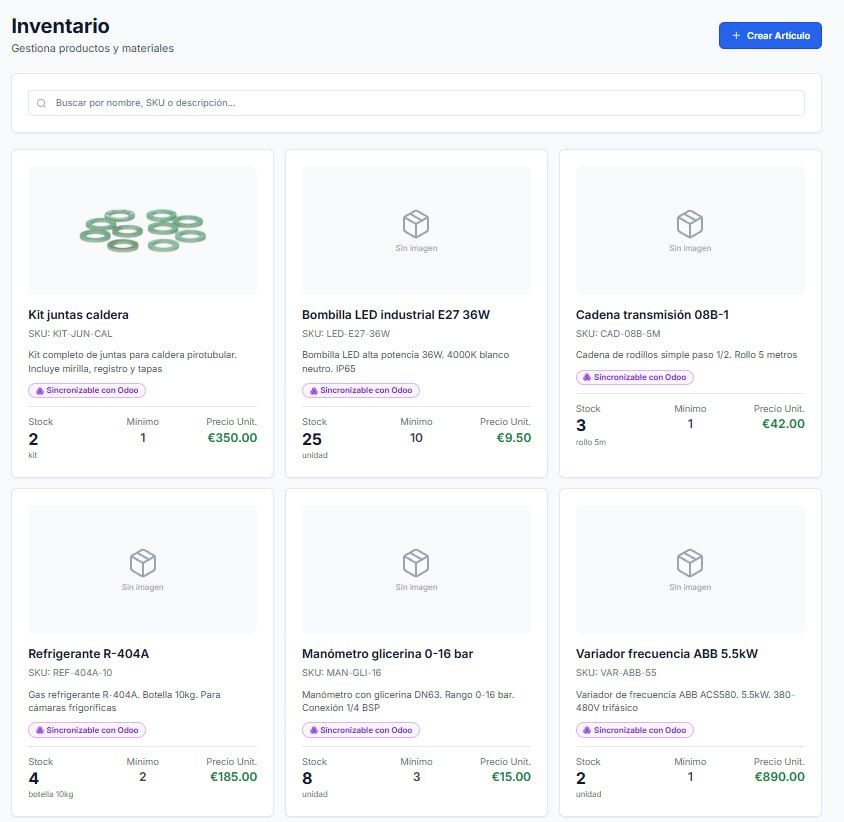Click the 'Kit completo de juntas para caldera' description
This screenshot has height=822, width=844.
[x=132, y=362]
